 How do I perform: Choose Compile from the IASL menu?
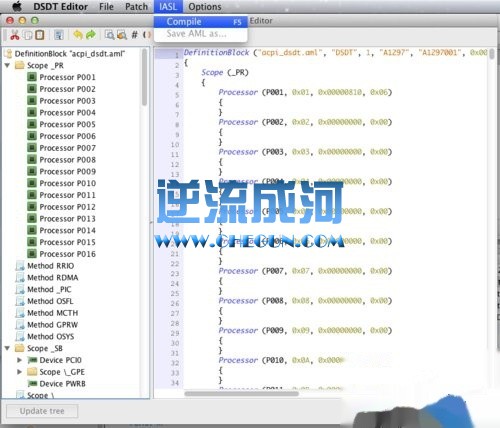200,22
